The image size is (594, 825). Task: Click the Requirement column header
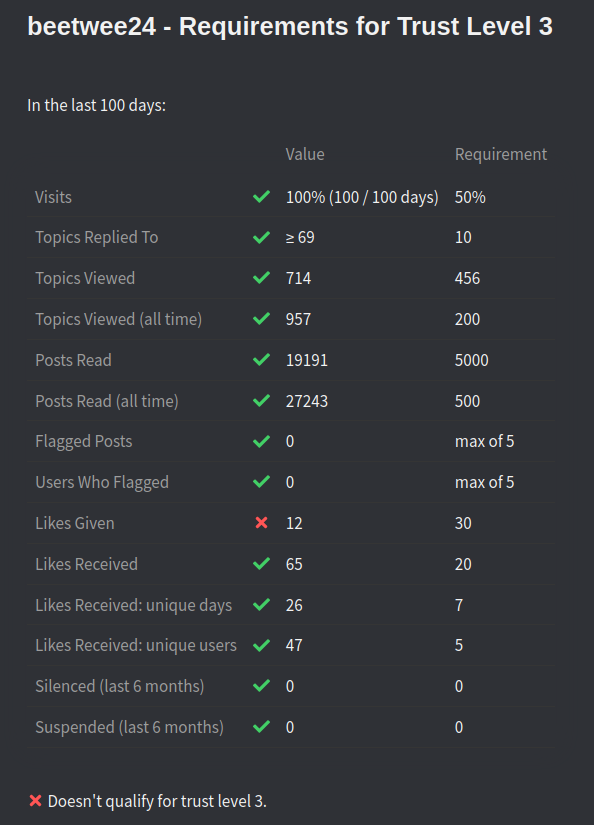[x=501, y=154]
